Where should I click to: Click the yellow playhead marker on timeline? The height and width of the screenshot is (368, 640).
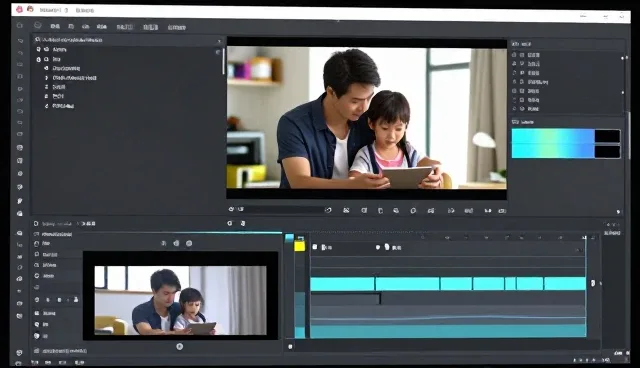[x=300, y=246]
